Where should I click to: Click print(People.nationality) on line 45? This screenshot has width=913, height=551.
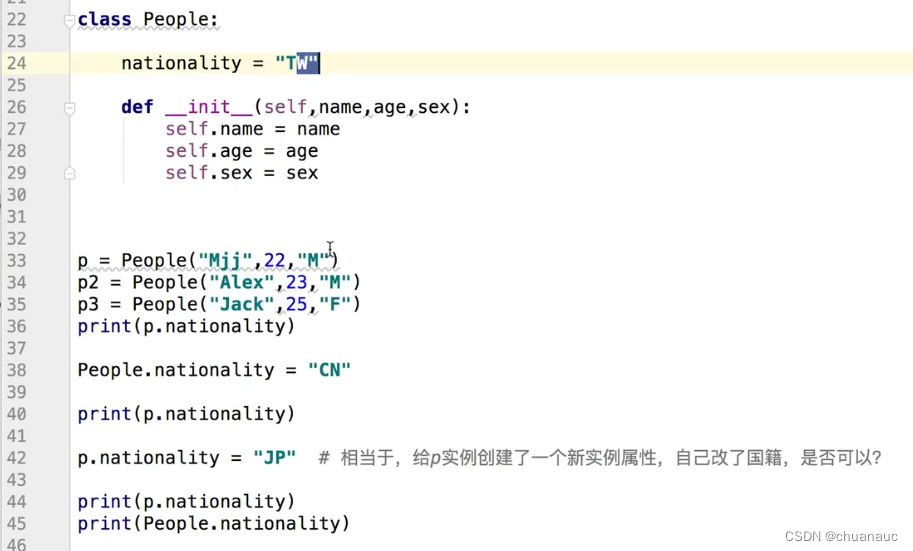[214, 524]
